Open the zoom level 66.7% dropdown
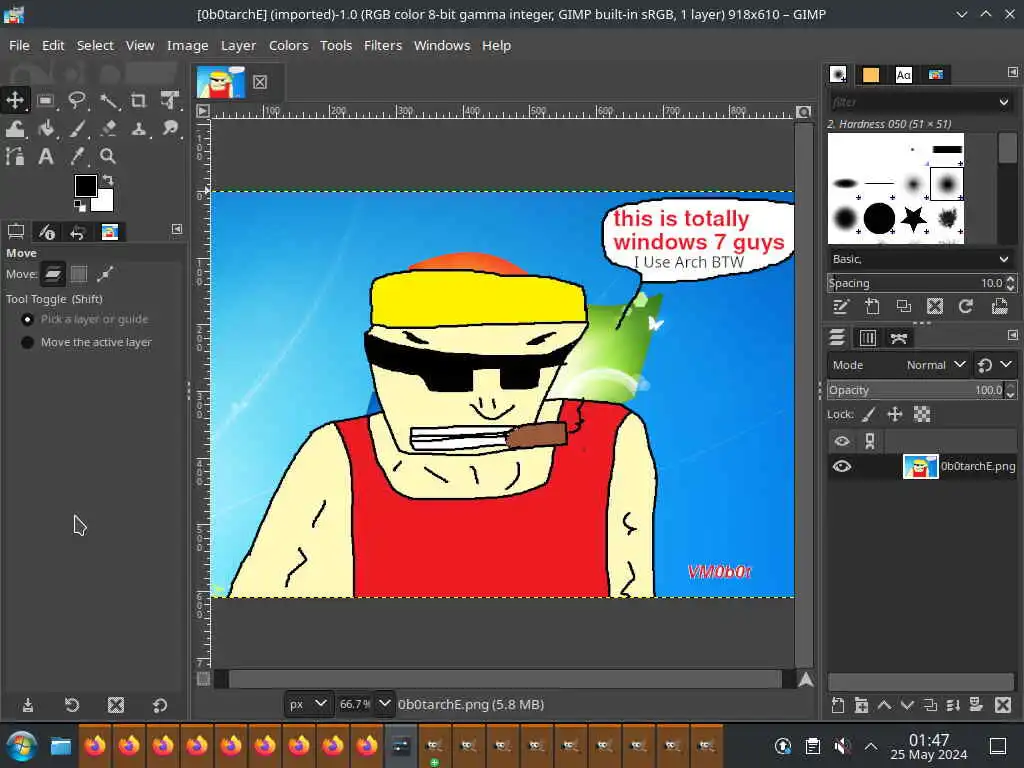 click(x=384, y=704)
